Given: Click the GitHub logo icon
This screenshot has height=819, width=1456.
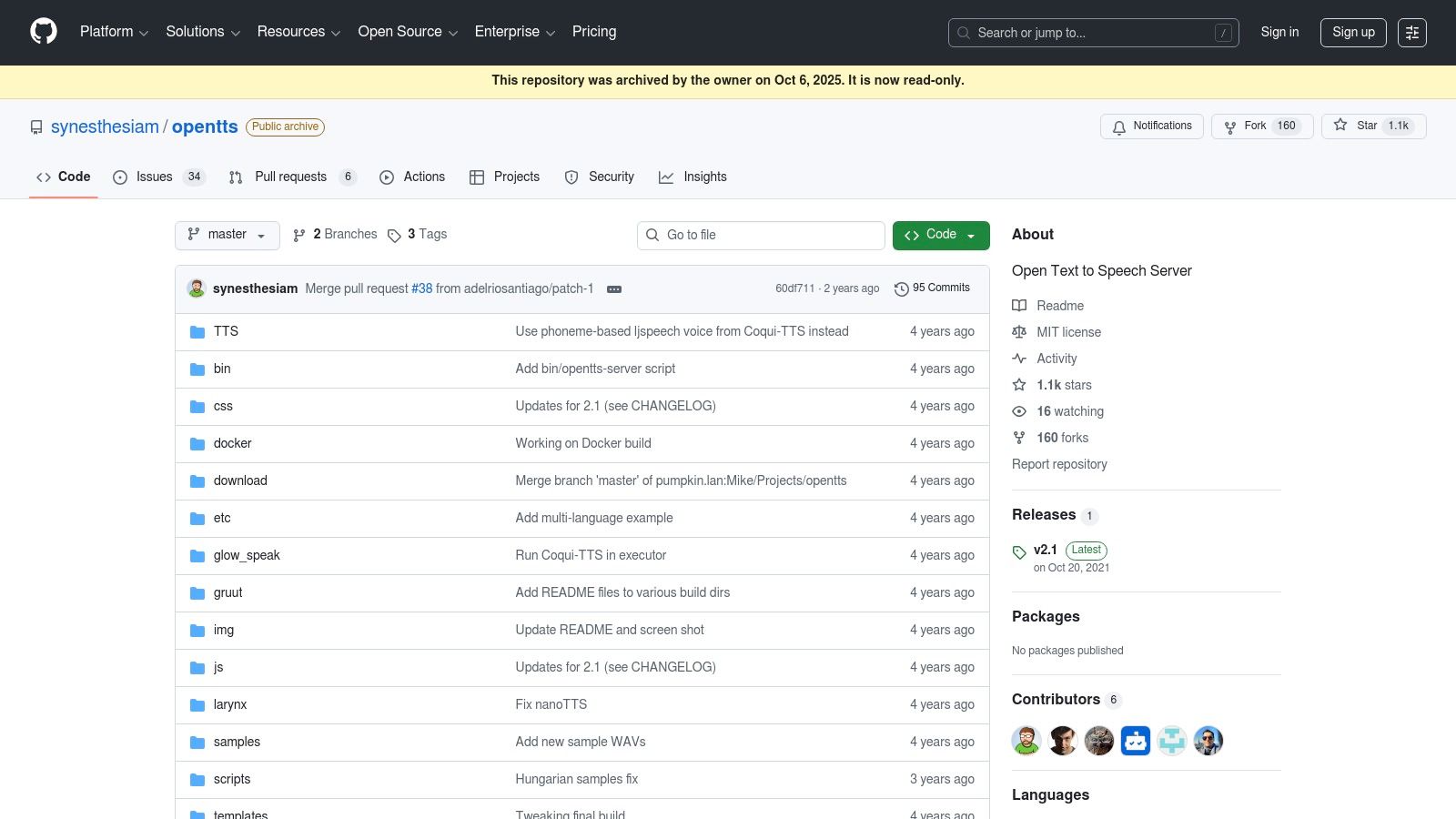Looking at the screenshot, I should pos(43,32).
